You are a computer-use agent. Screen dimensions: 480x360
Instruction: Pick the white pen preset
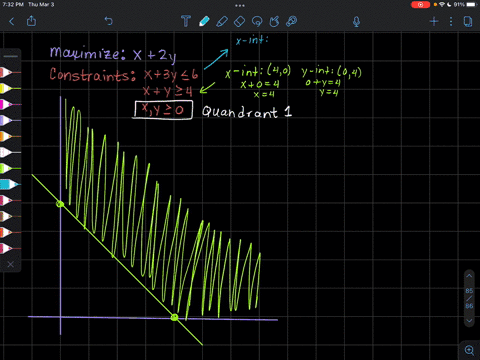click(10, 152)
